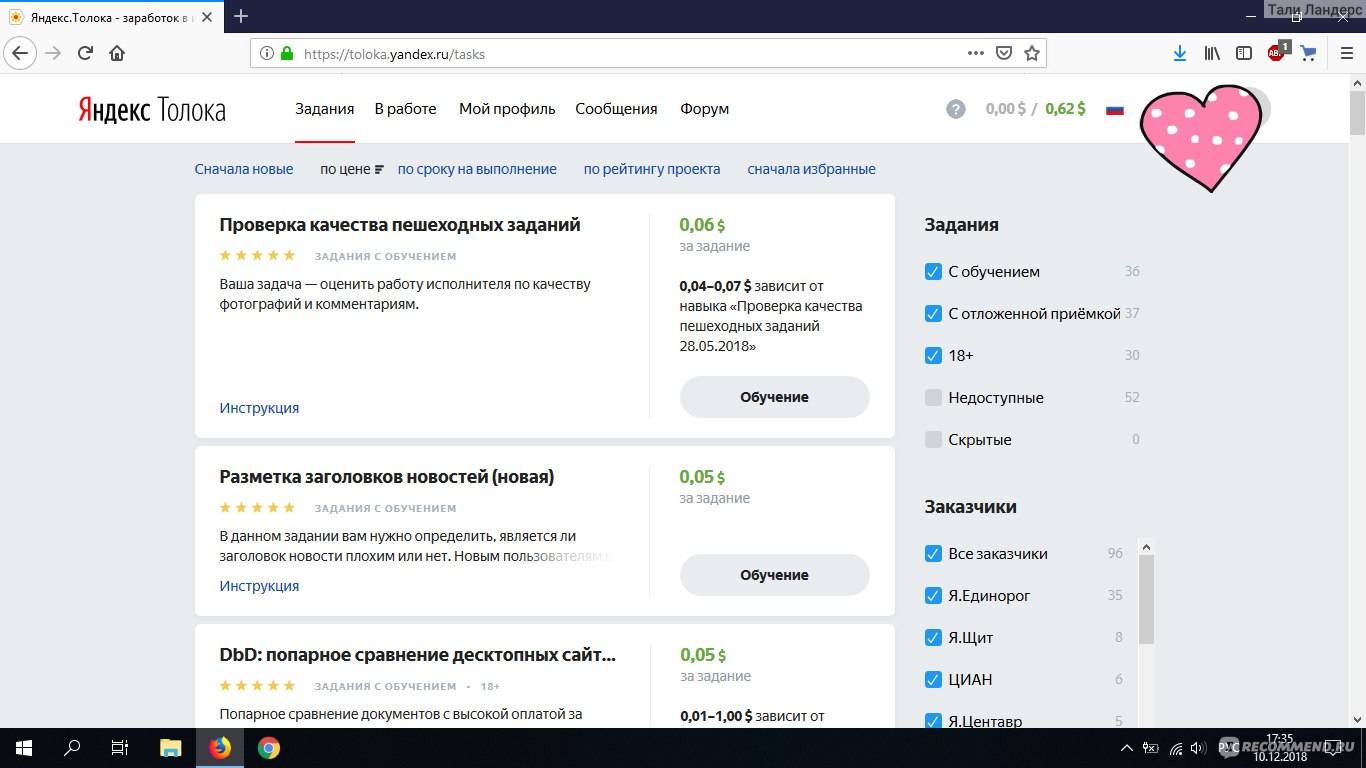Open the Windows Start menu
Viewport: 1366px width, 768px height.
tap(23, 747)
